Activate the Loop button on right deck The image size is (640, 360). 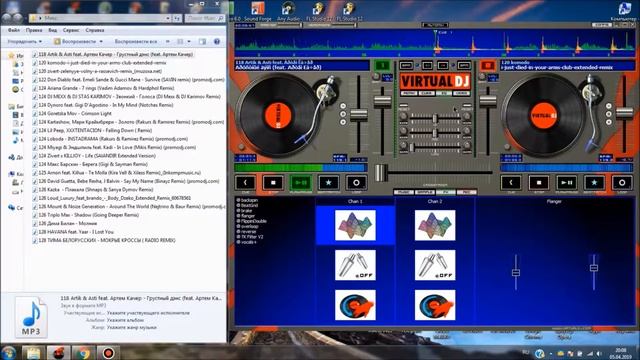622,183
